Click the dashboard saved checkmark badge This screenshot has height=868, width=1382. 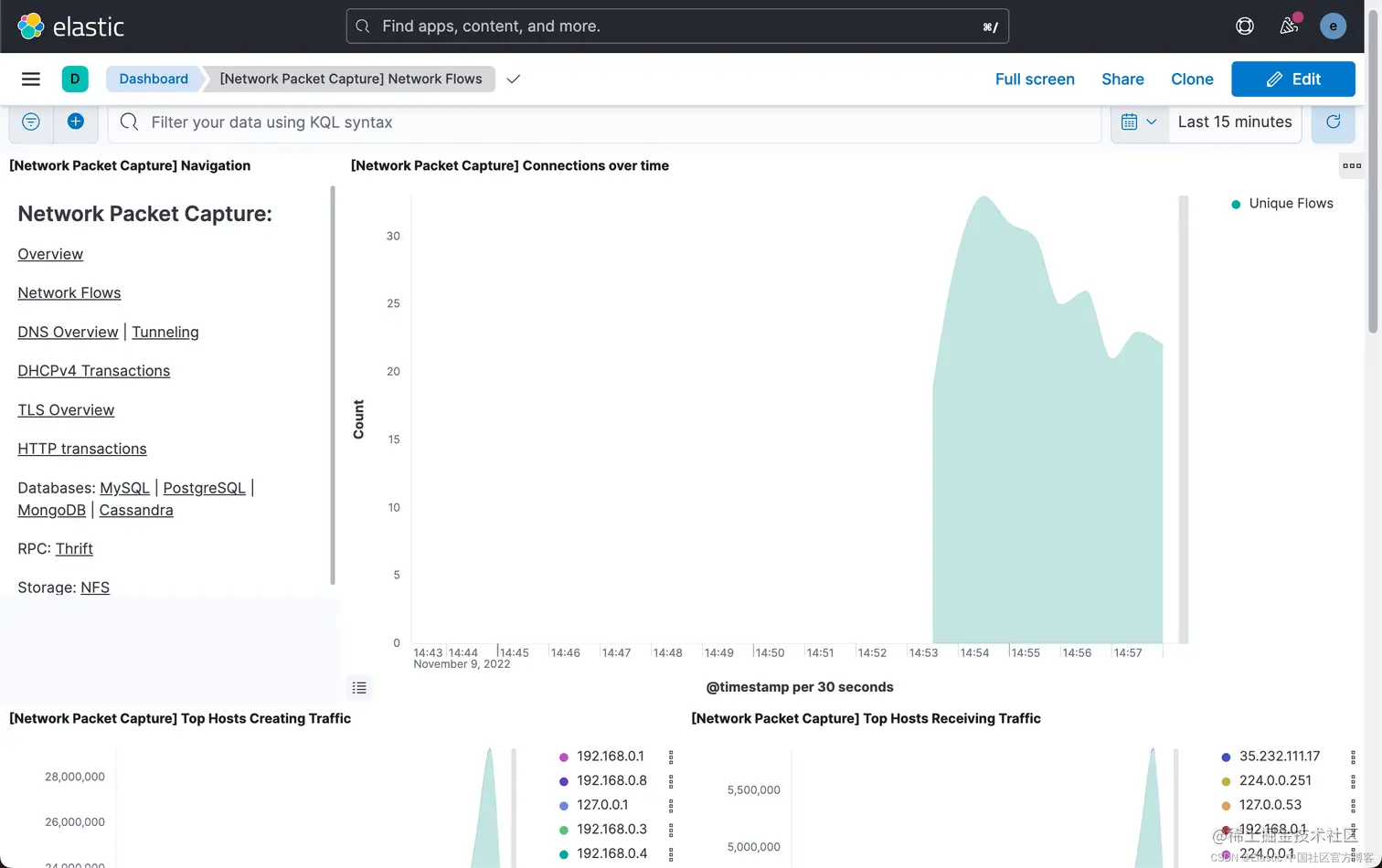tap(514, 79)
